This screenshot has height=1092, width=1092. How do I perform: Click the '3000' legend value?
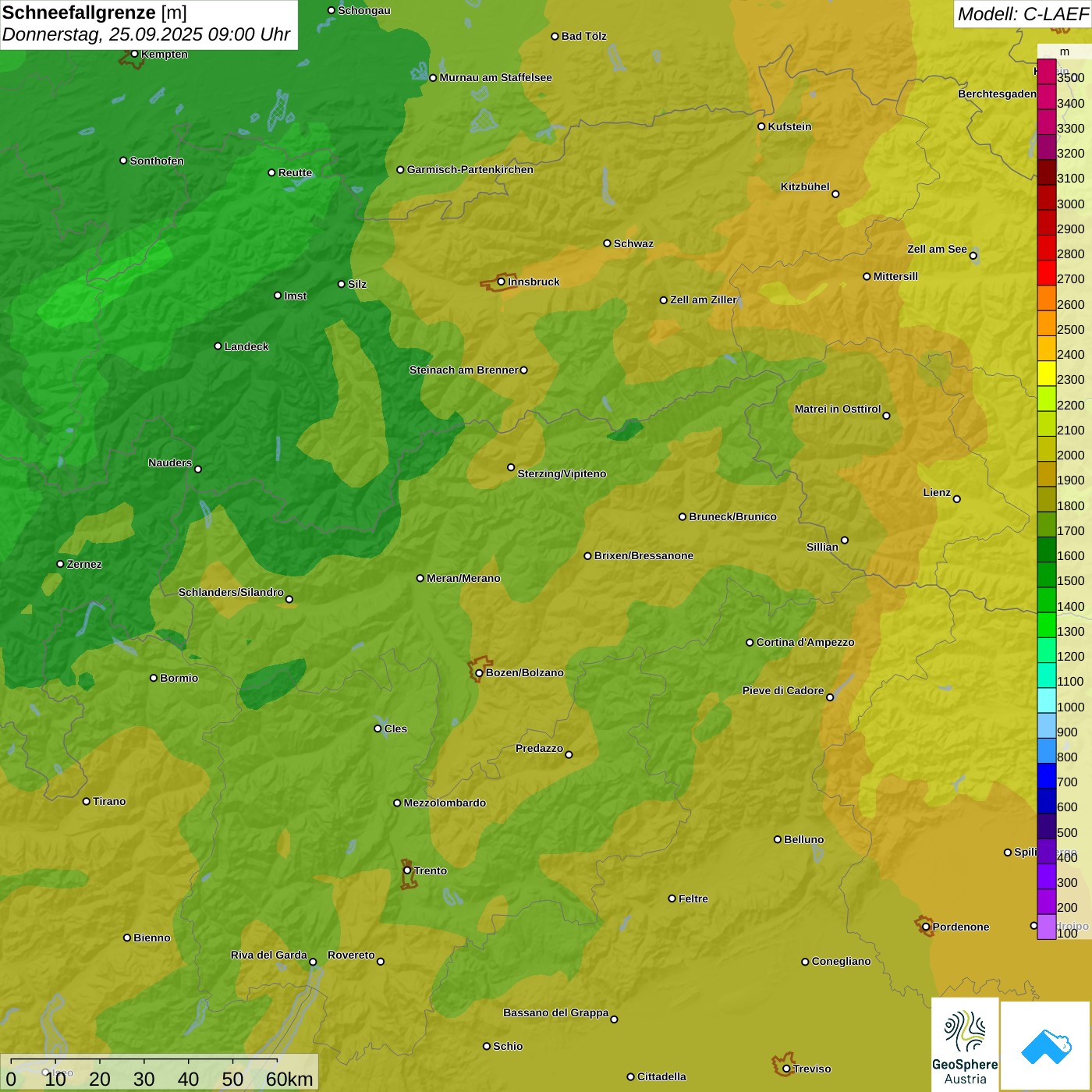(1071, 204)
